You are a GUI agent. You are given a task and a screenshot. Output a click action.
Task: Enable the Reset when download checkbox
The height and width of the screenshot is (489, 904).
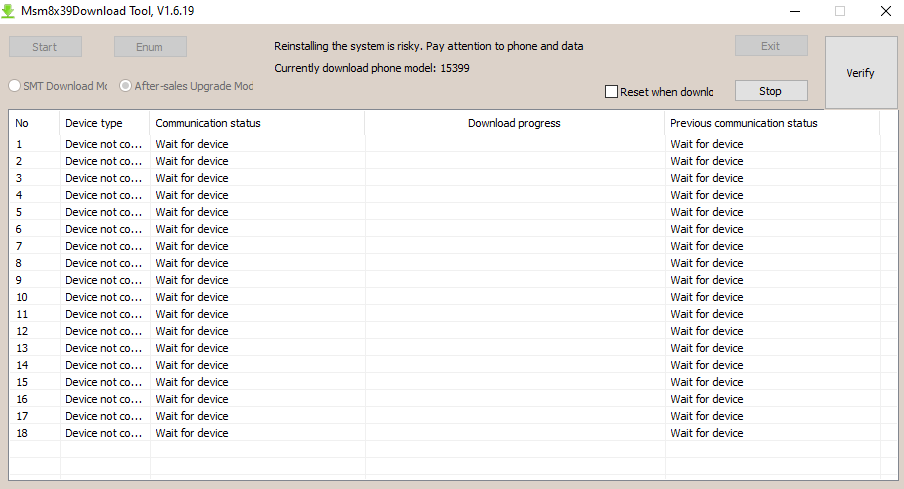612,92
